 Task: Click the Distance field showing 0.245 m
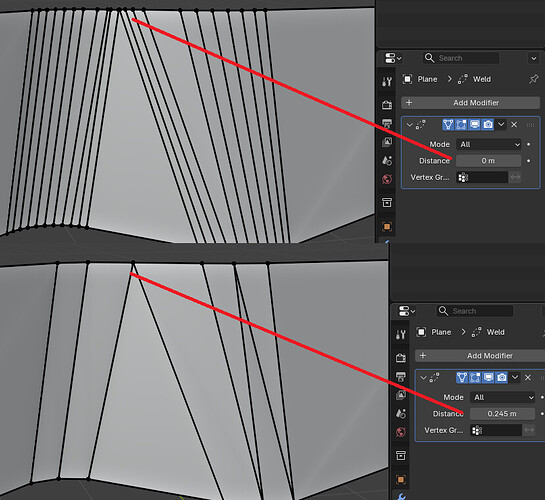pos(502,414)
